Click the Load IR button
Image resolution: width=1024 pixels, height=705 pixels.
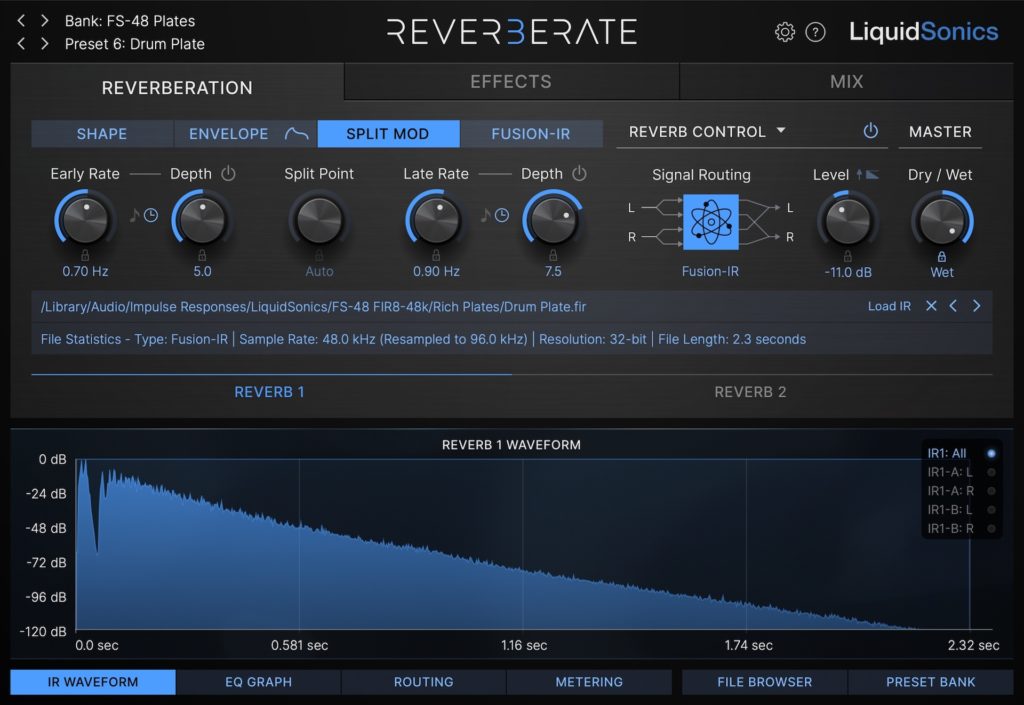pyautogui.click(x=889, y=306)
